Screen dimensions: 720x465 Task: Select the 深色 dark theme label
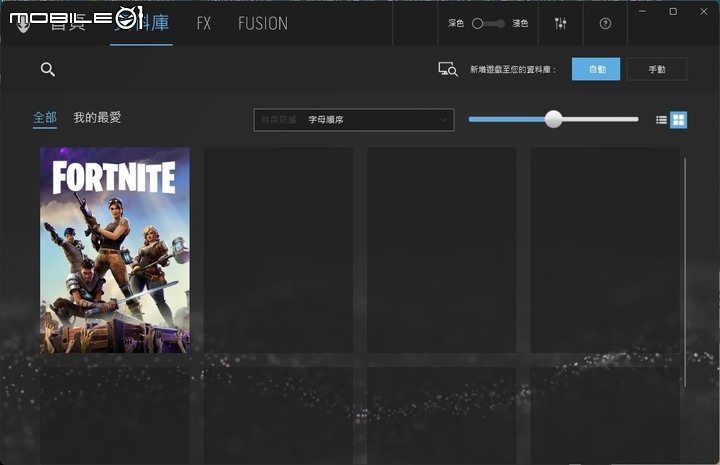click(x=456, y=23)
